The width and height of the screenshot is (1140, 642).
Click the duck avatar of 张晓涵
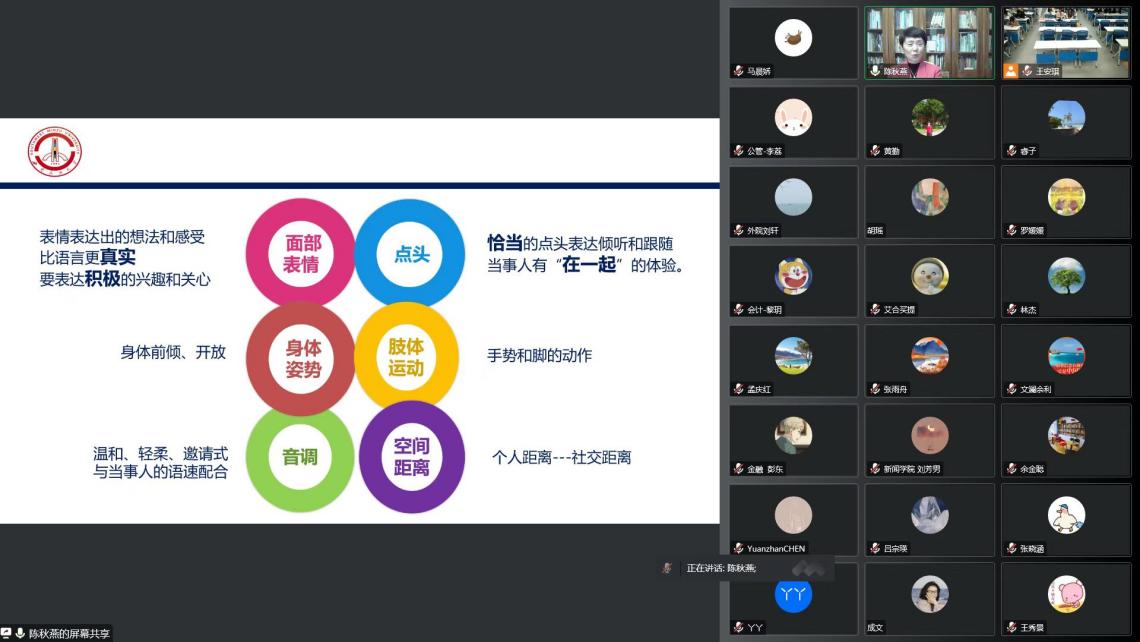(1066, 515)
